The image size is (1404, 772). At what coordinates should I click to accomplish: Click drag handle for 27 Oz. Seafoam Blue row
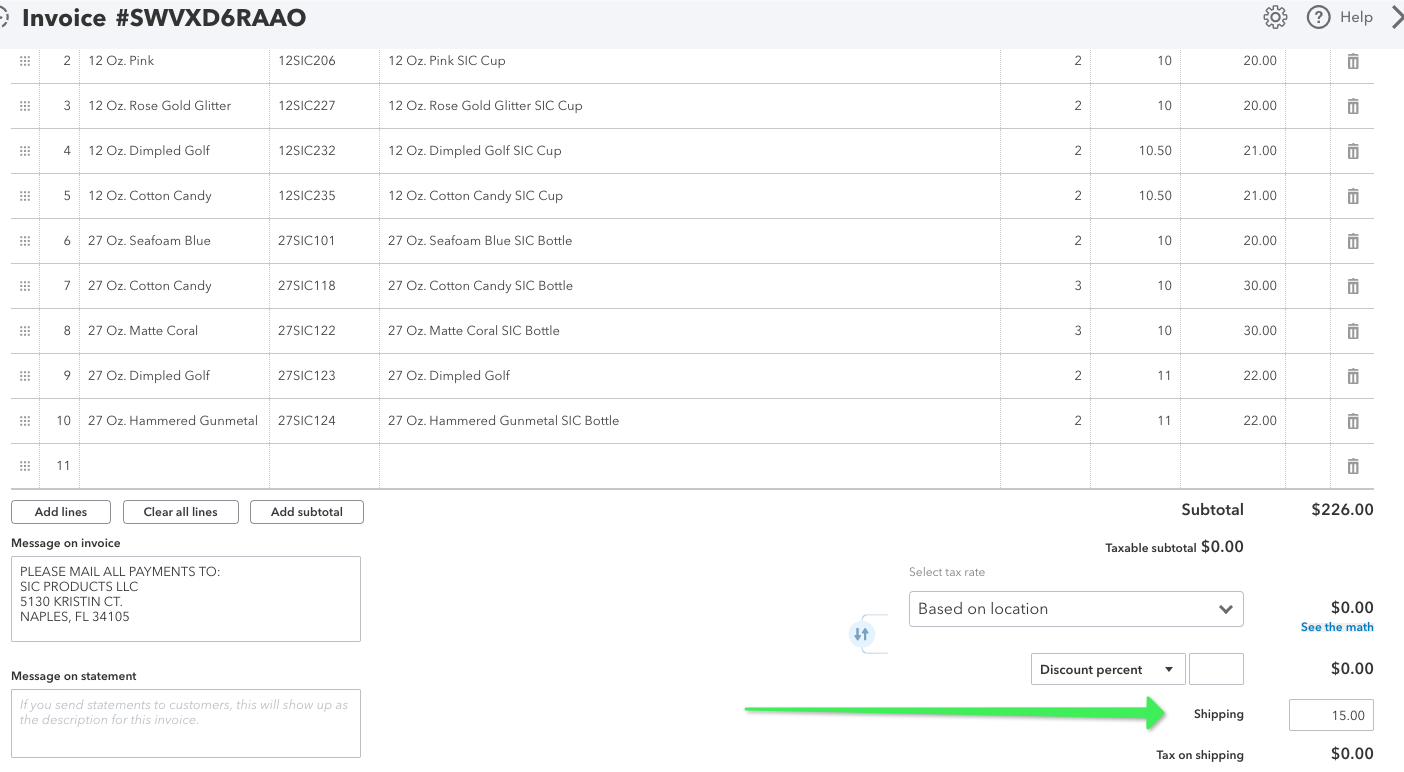pos(24,241)
